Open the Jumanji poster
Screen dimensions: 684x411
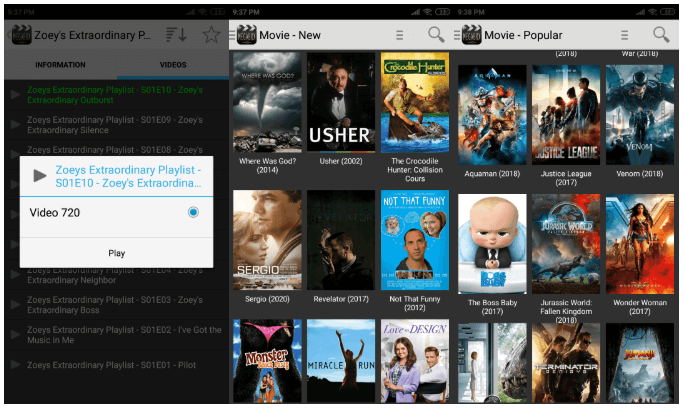coord(640,363)
